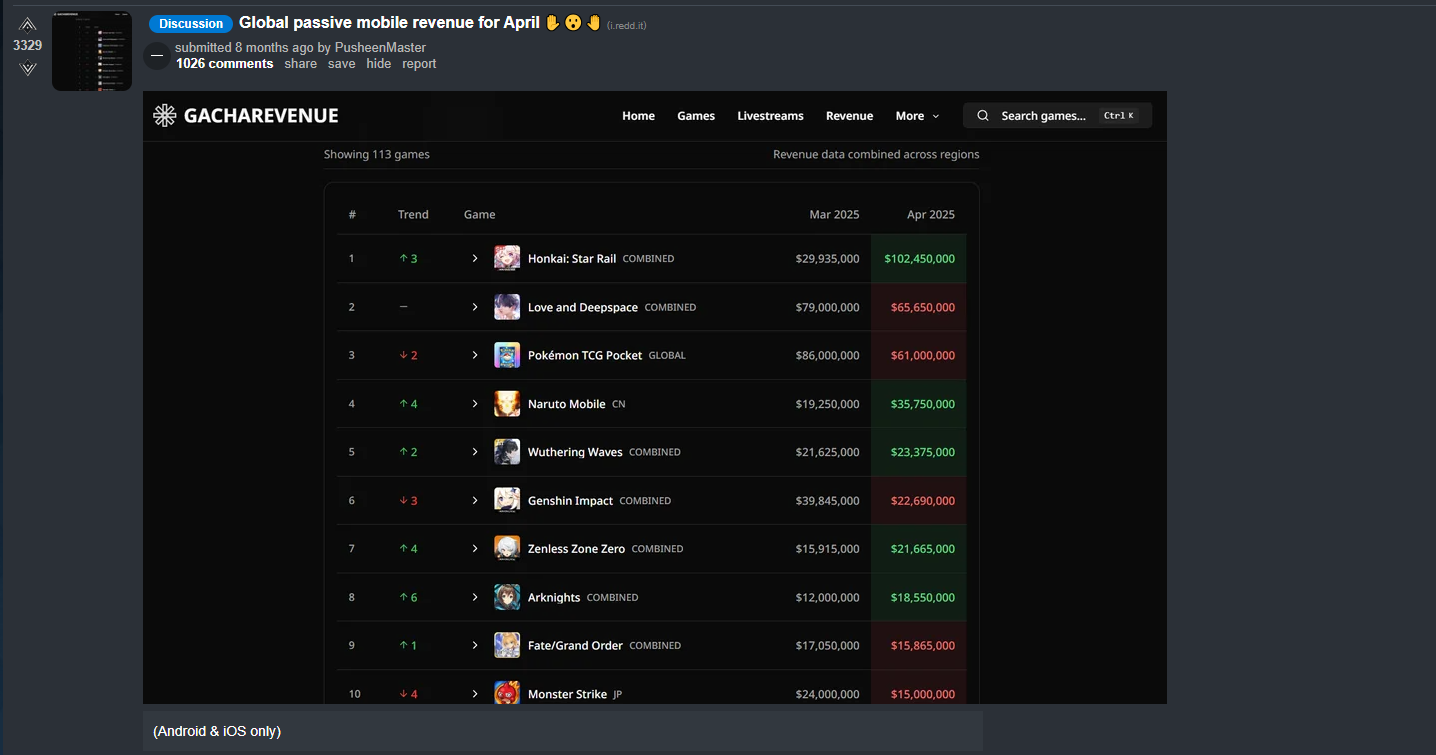Expand the Pokémon TCG Pocket row
1436x755 pixels.
pos(475,355)
